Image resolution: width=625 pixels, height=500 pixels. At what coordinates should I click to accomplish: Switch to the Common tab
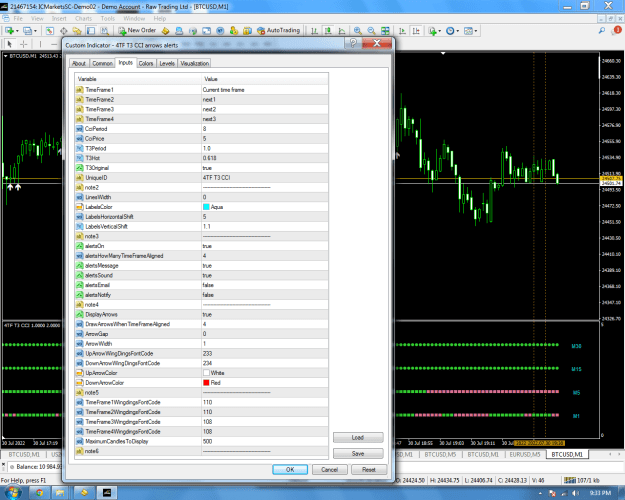tap(102, 63)
